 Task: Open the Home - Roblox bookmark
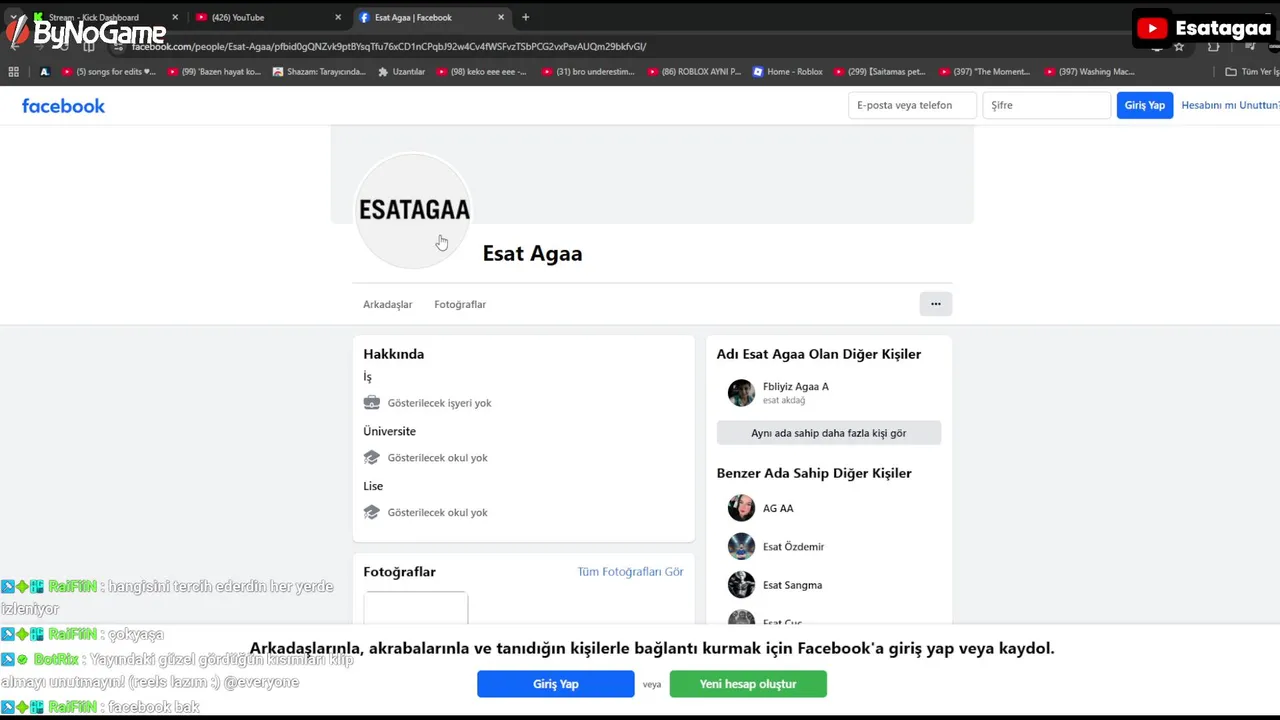(x=787, y=72)
